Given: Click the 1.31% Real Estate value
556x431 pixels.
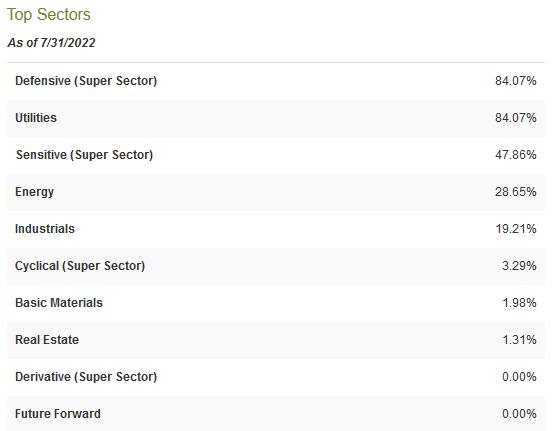Looking at the screenshot, I should (x=519, y=340).
